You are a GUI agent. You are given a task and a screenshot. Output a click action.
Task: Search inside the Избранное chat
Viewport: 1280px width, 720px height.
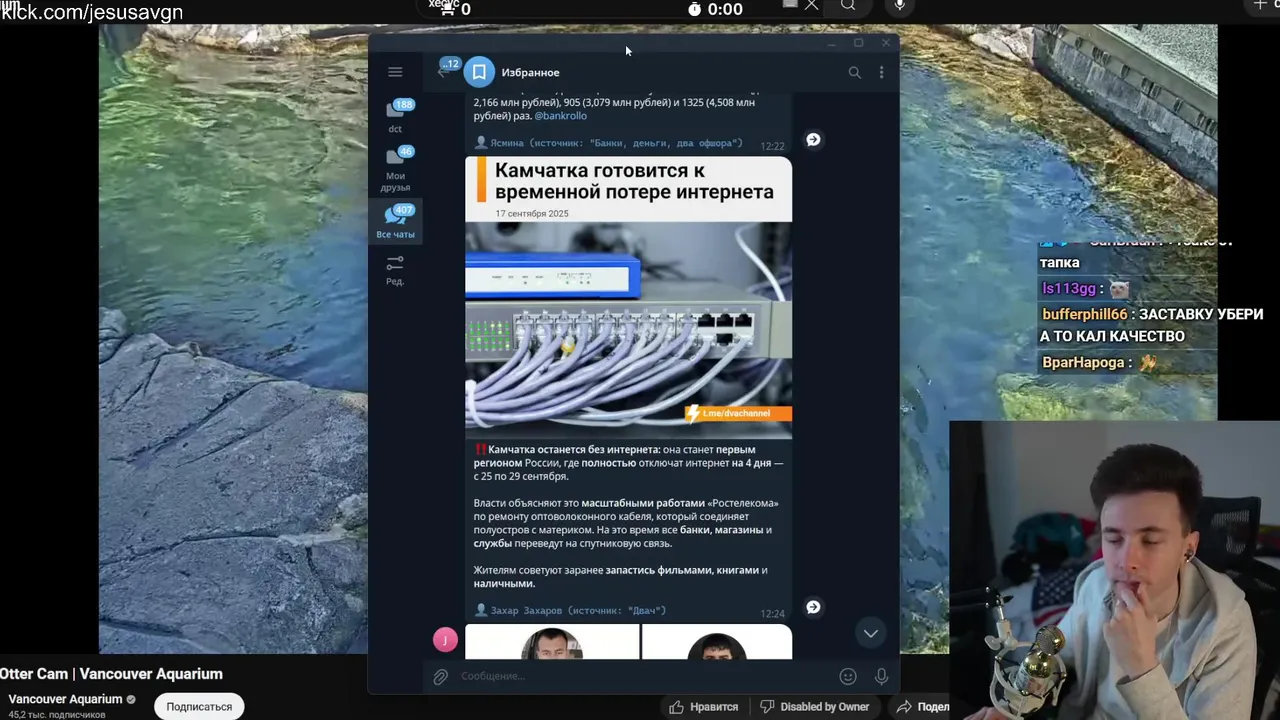pyautogui.click(x=854, y=72)
